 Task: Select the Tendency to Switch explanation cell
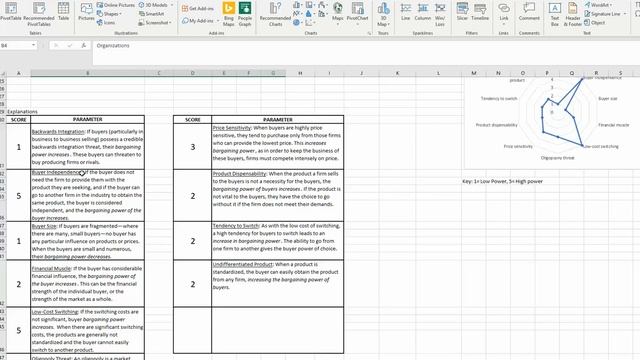278,241
